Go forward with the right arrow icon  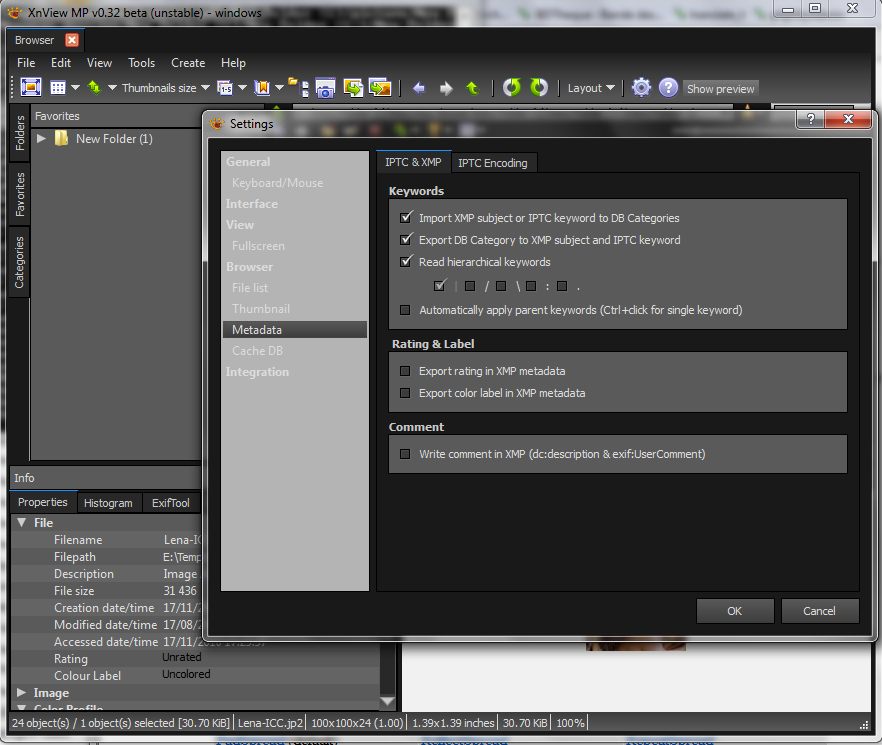[x=446, y=88]
